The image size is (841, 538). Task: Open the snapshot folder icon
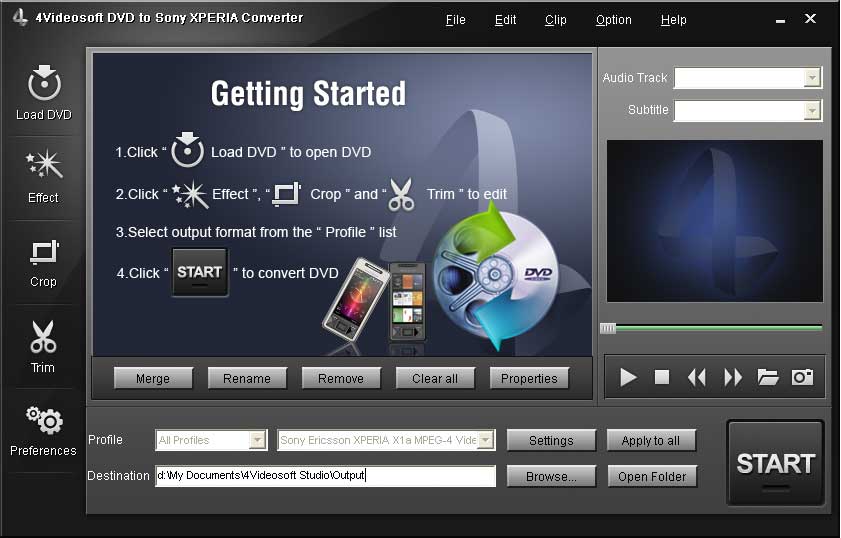pos(767,377)
